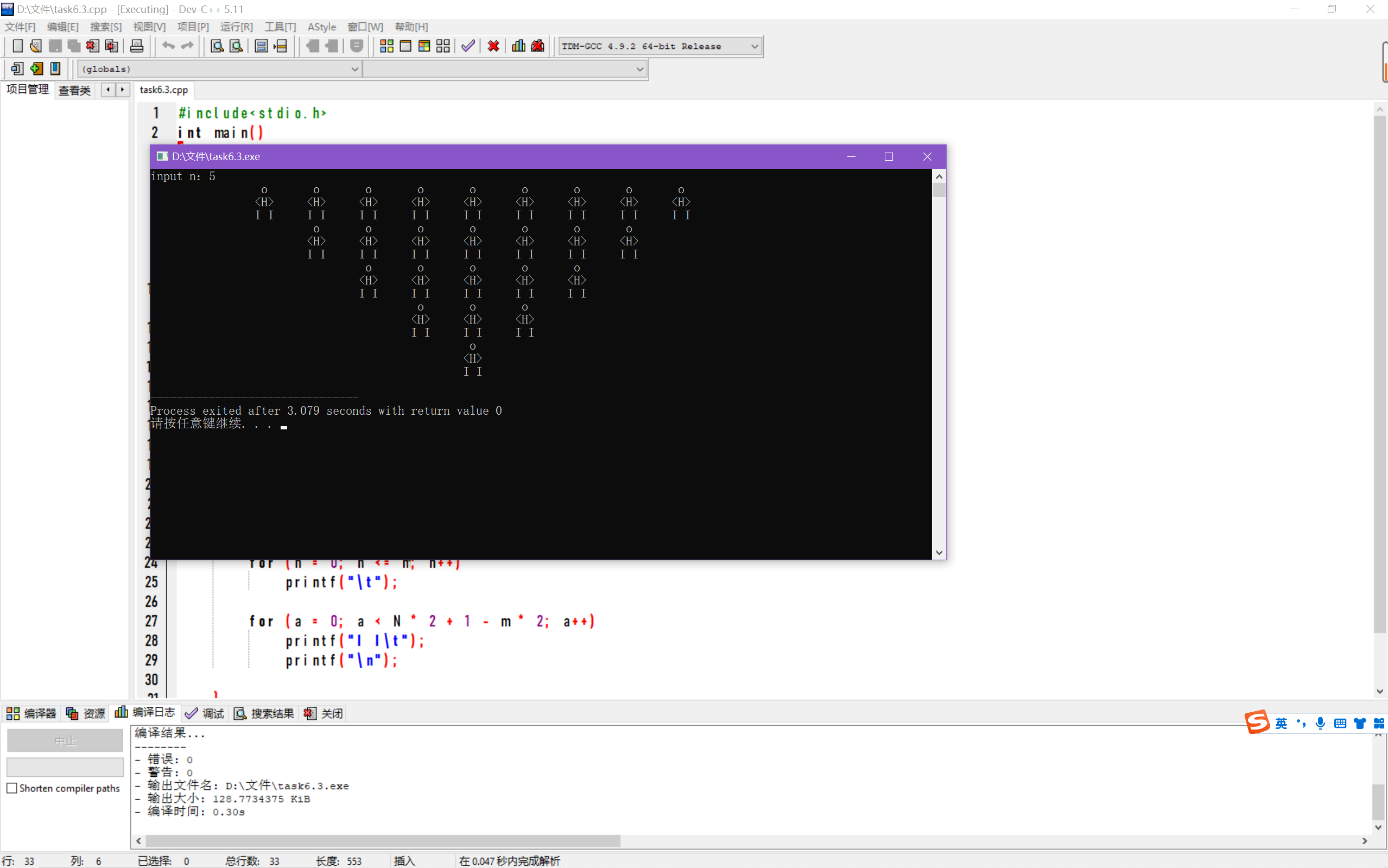Open the empty function list dropdown
The height and width of the screenshot is (868, 1388).
click(x=639, y=69)
